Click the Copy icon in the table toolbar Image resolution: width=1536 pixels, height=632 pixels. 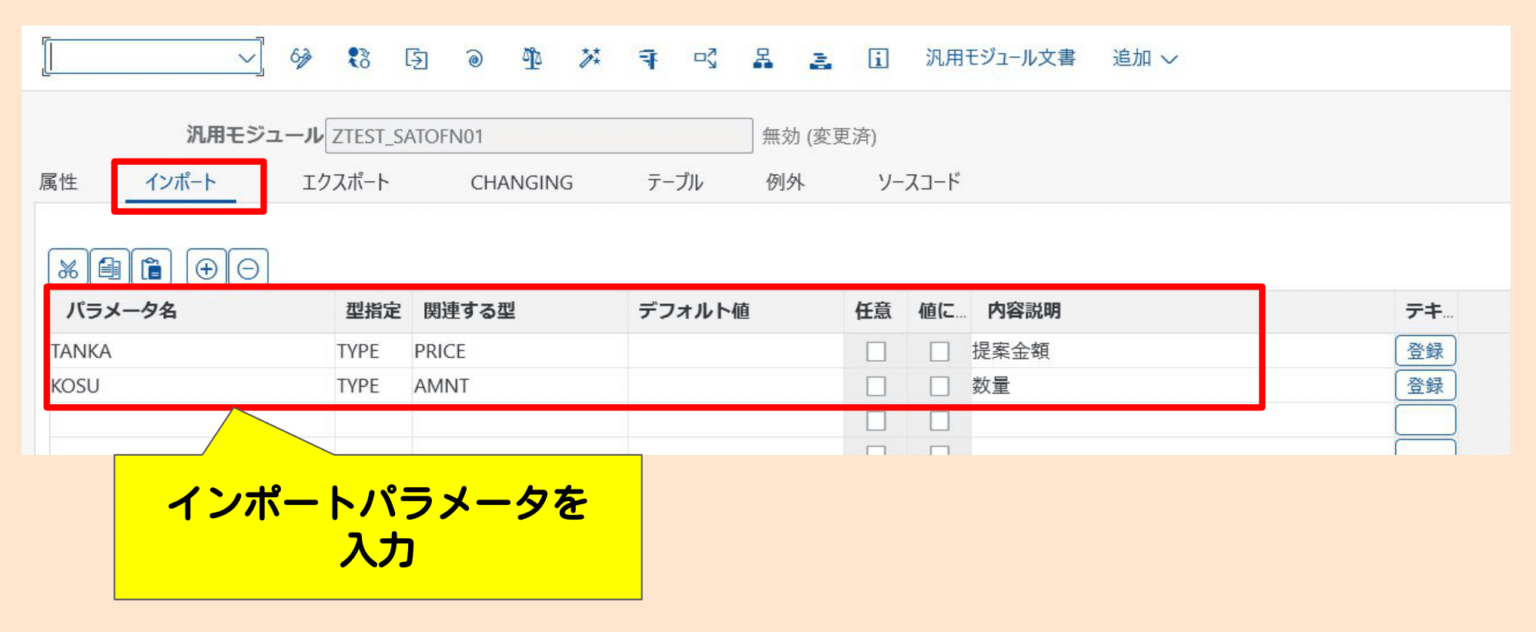tap(110, 266)
